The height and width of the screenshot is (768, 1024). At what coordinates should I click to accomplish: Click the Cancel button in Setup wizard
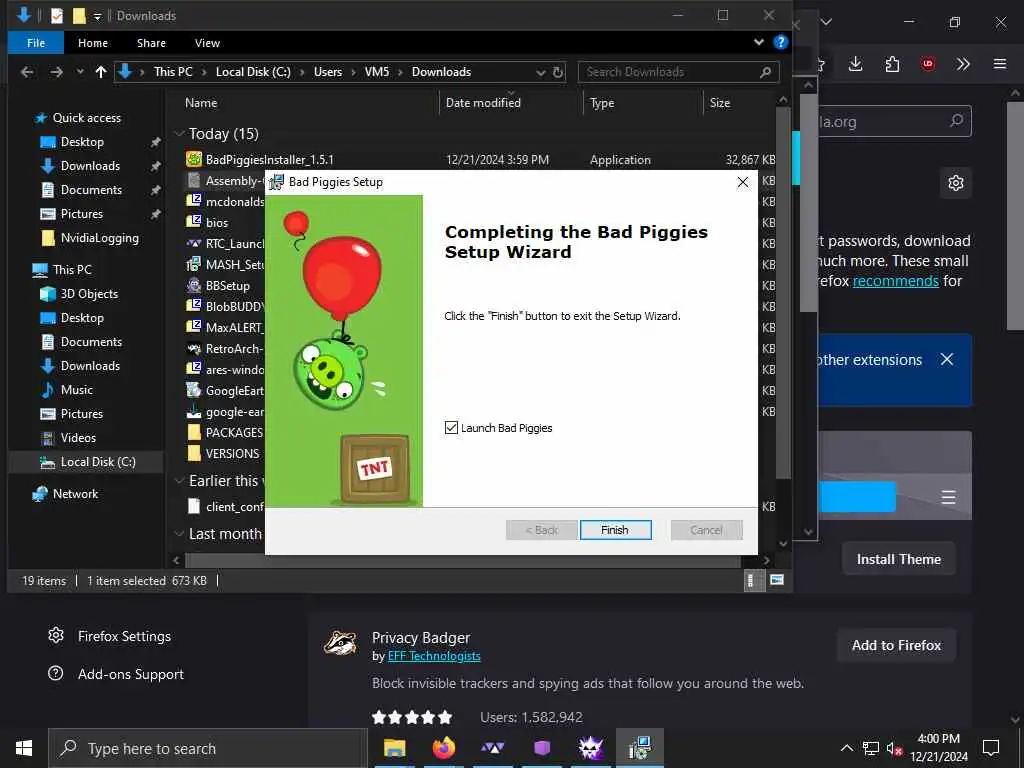(706, 530)
